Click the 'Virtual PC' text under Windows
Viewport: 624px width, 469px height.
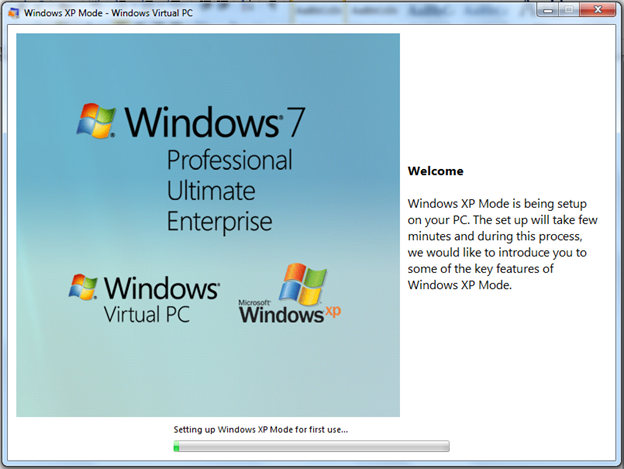[146, 314]
